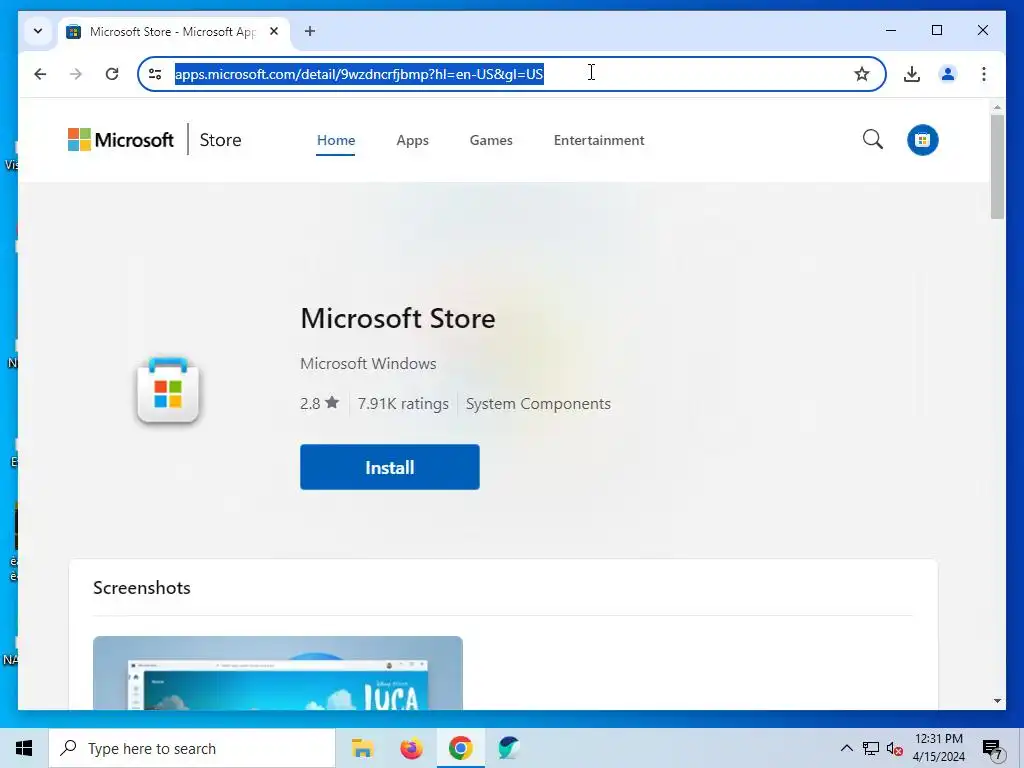Click the forward navigation arrow
The image size is (1024, 768).
tap(76, 74)
